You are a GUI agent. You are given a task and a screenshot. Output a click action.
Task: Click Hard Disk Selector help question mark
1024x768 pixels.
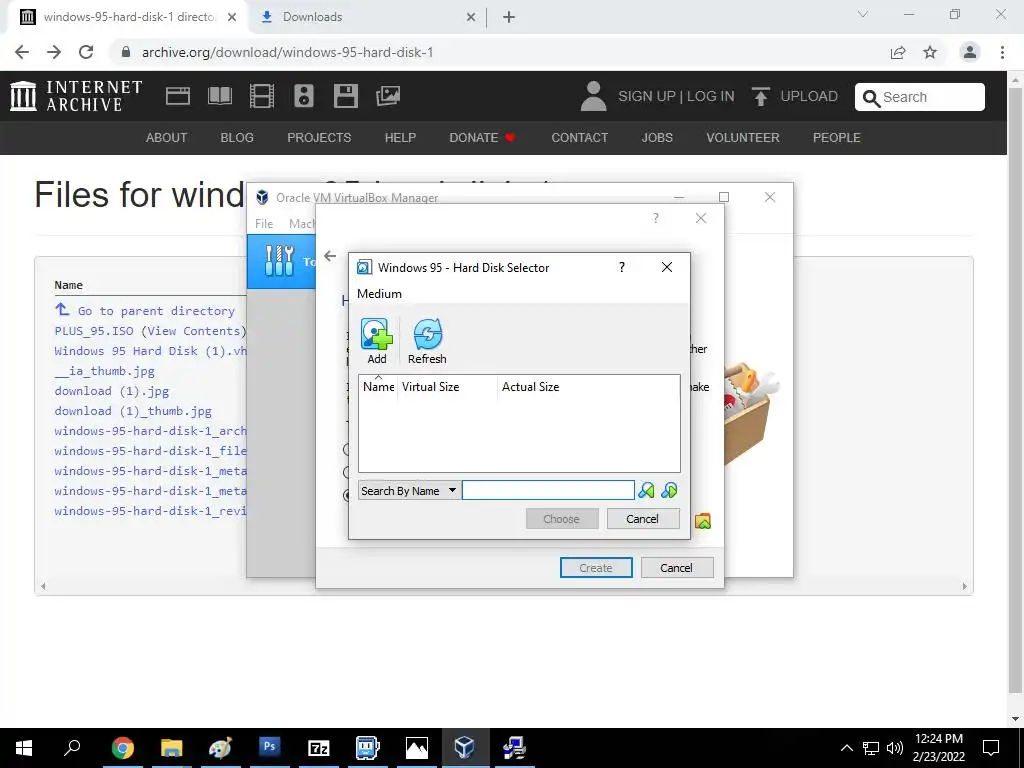622,267
